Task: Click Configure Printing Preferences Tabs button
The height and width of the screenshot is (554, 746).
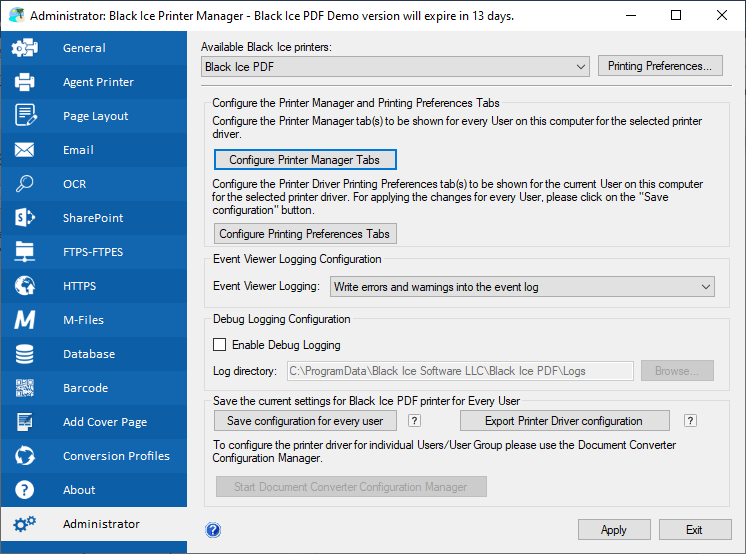Action: click(x=305, y=234)
